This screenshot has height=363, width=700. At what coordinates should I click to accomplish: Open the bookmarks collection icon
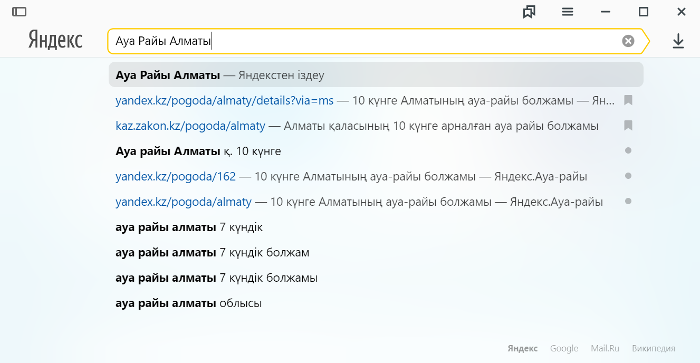(x=529, y=12)
